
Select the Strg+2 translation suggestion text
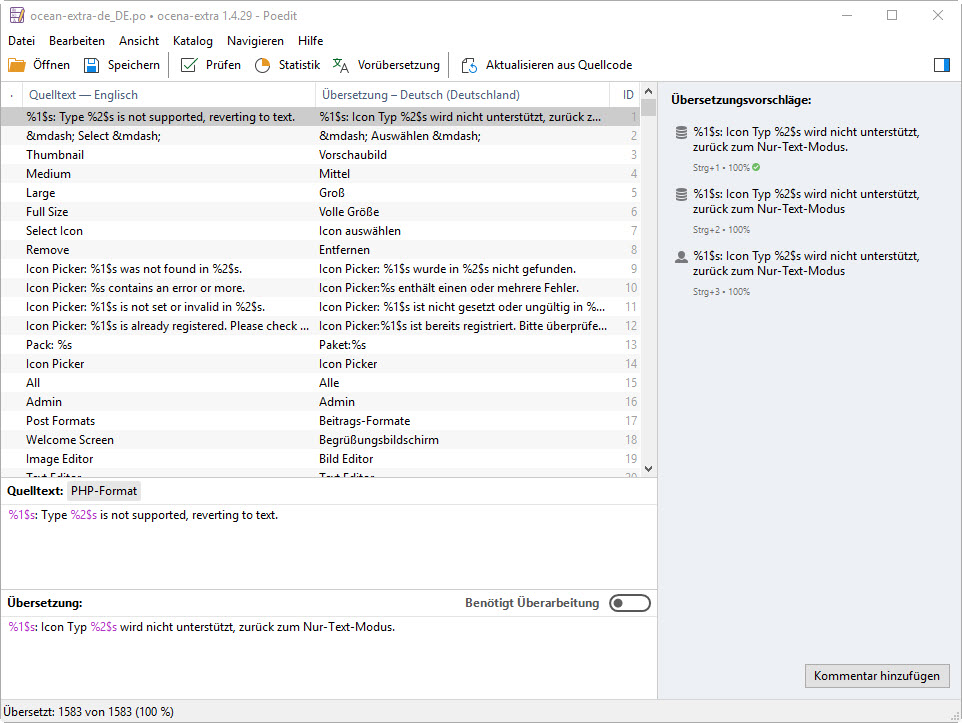(806, 201)
